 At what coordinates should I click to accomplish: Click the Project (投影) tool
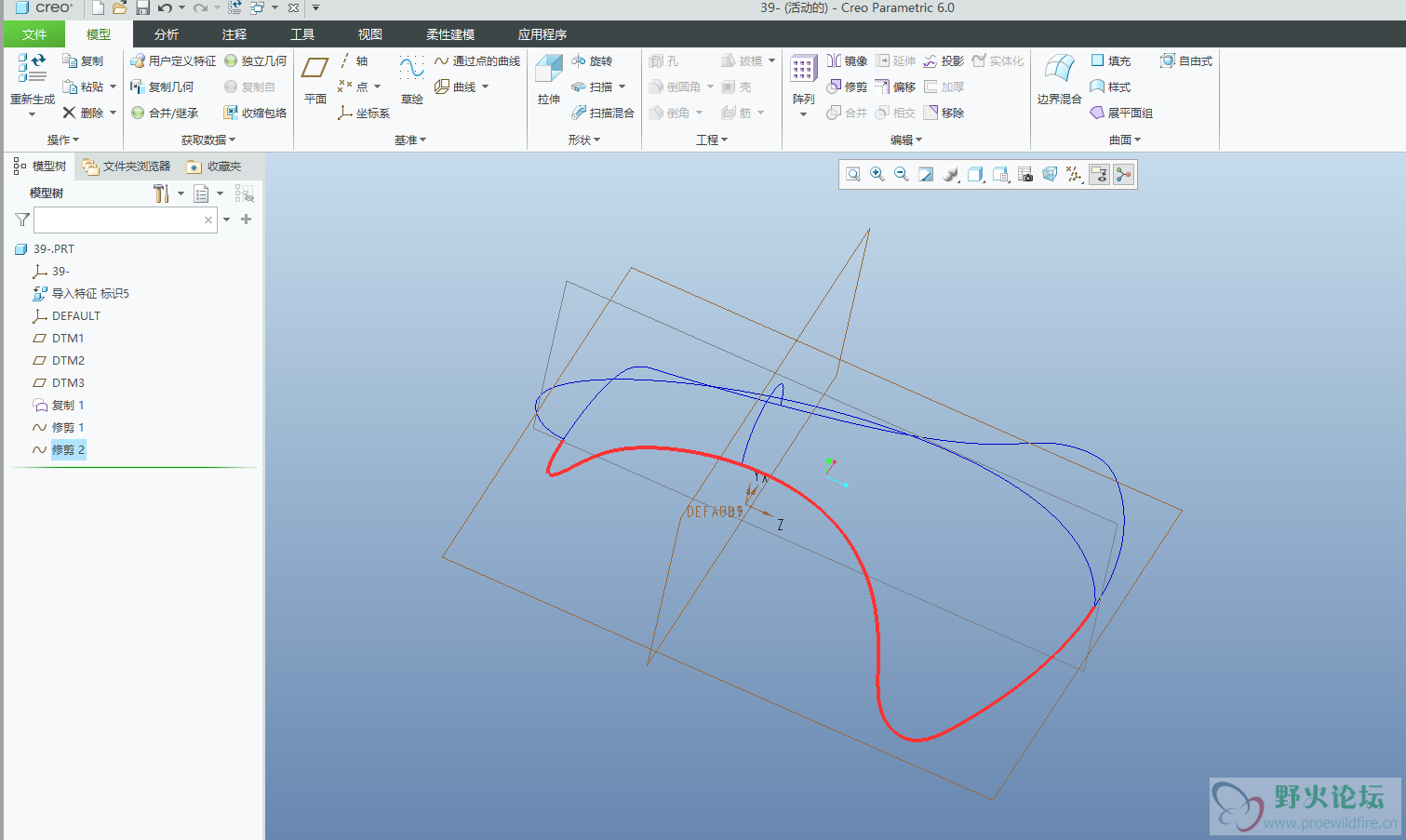coord(944,60)
